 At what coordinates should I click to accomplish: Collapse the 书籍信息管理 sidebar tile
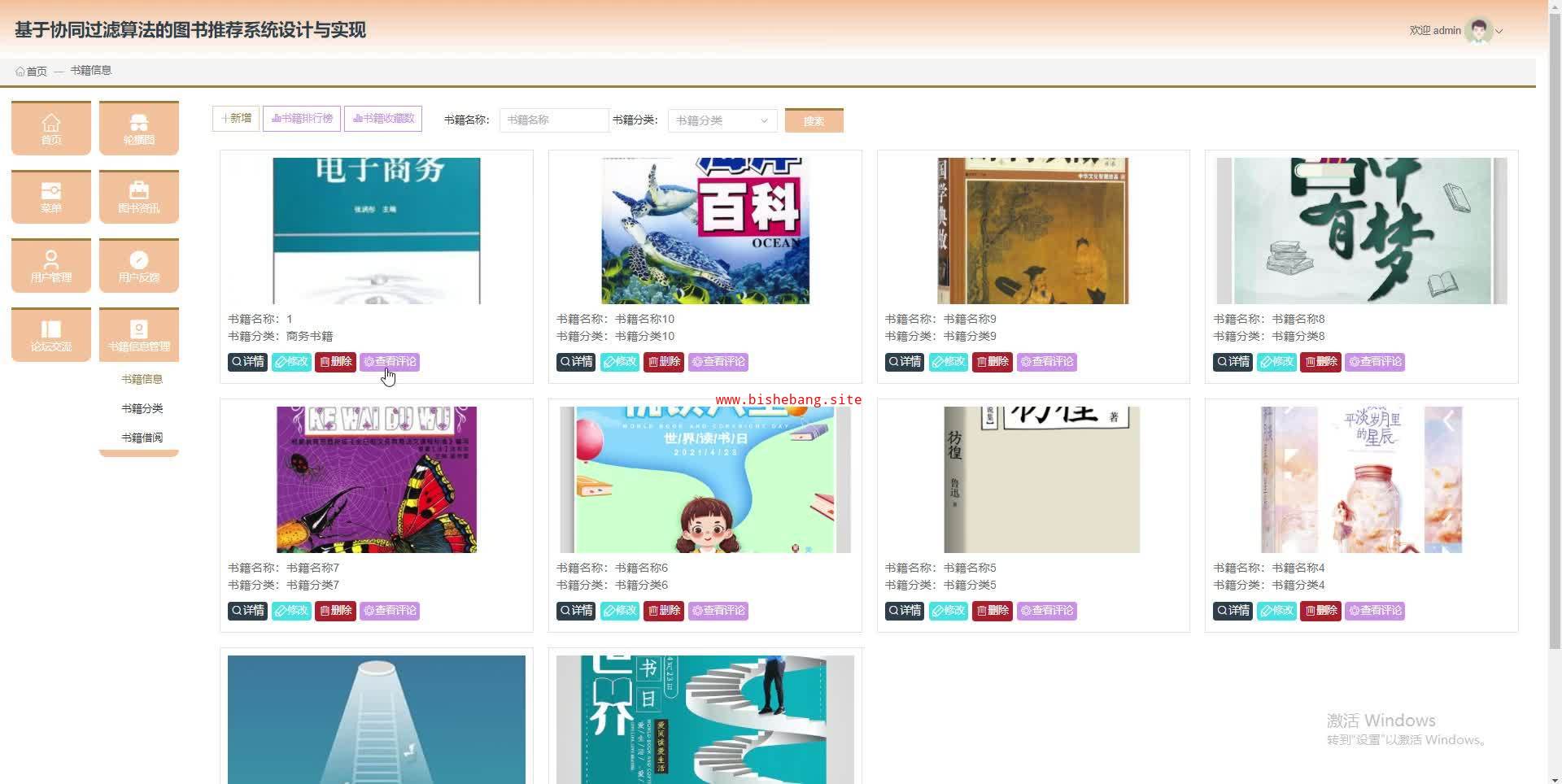point(139,334)
